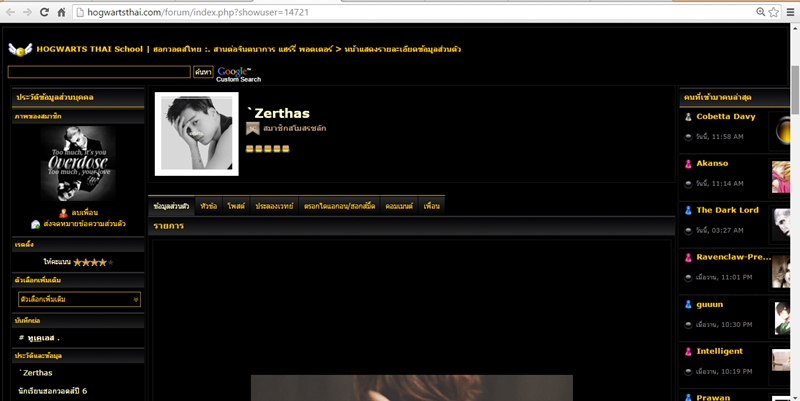The height and width of the screenshot is (401, 800).
Task: Click the SC badge icon under Zerthas
Action: 253,129
